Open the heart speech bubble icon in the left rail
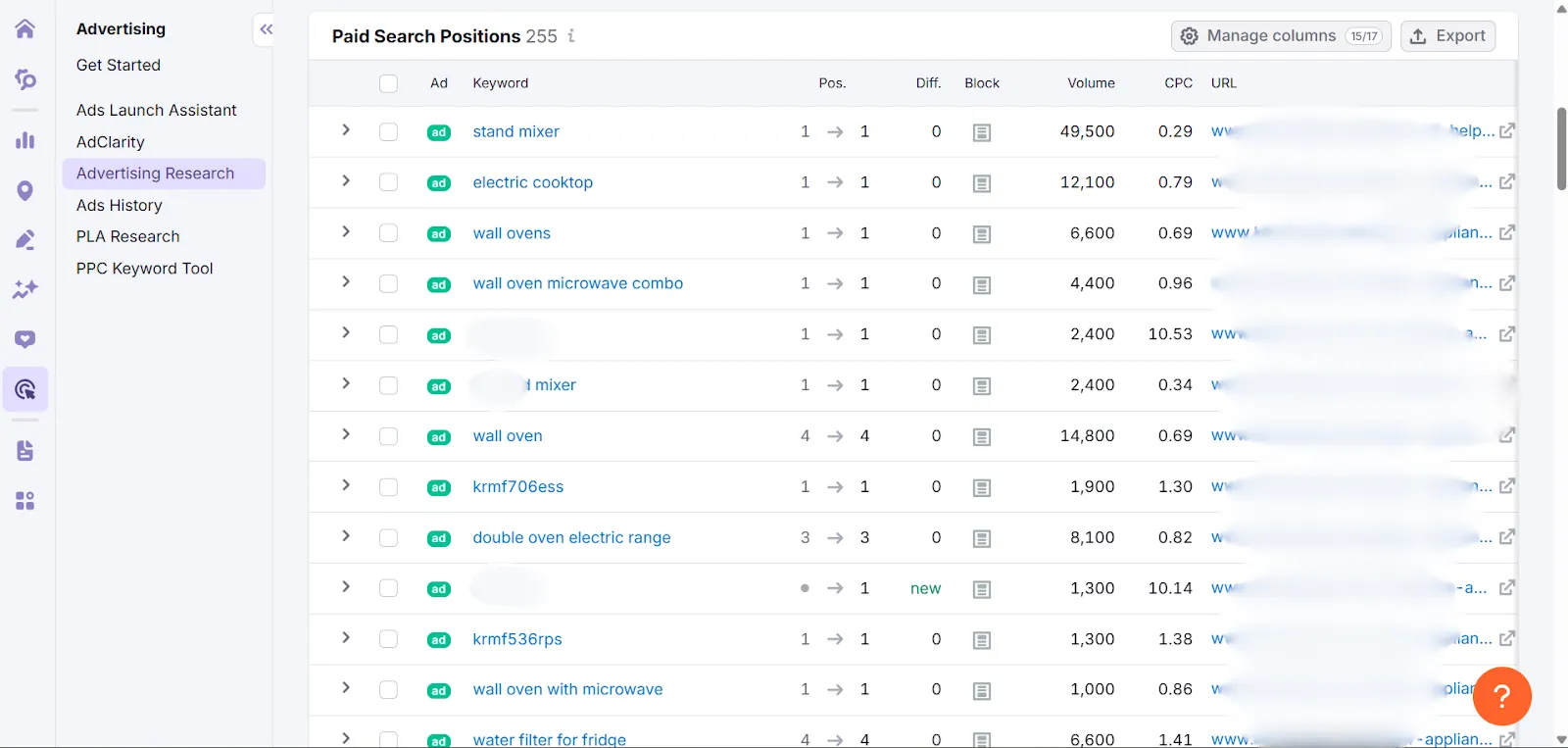 tap(25, 339)
